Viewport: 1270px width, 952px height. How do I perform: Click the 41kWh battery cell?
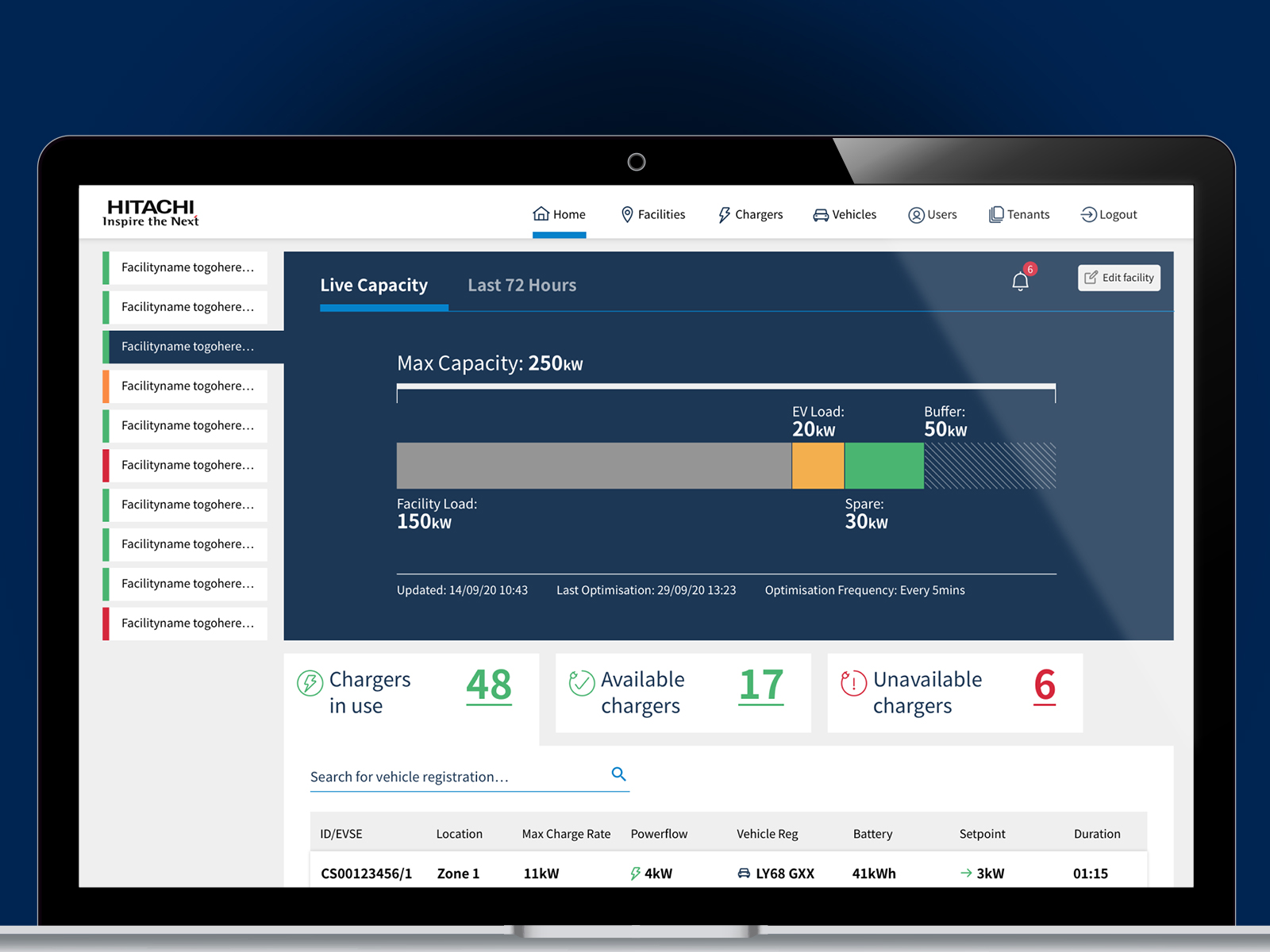coord(874,873)
